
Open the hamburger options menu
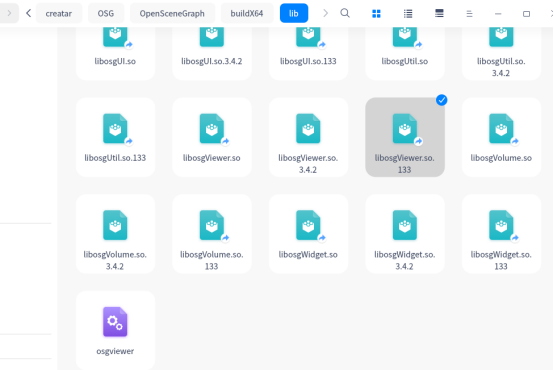(469, 14)
